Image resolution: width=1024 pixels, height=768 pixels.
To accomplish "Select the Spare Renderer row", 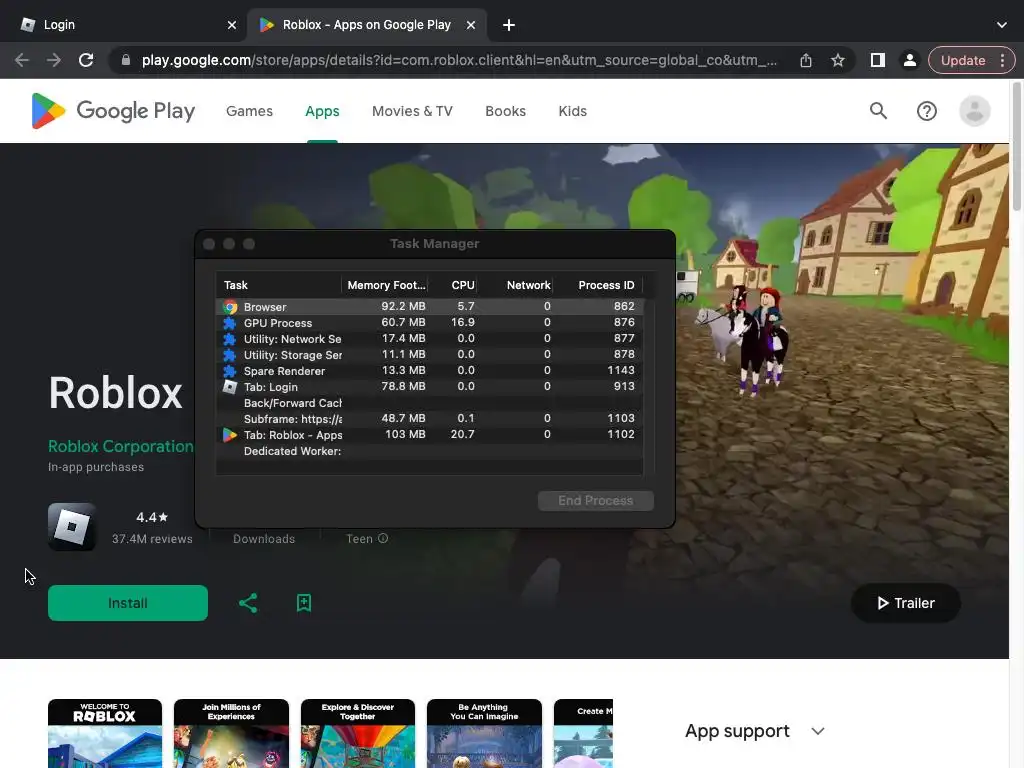I will click(430, 370).
